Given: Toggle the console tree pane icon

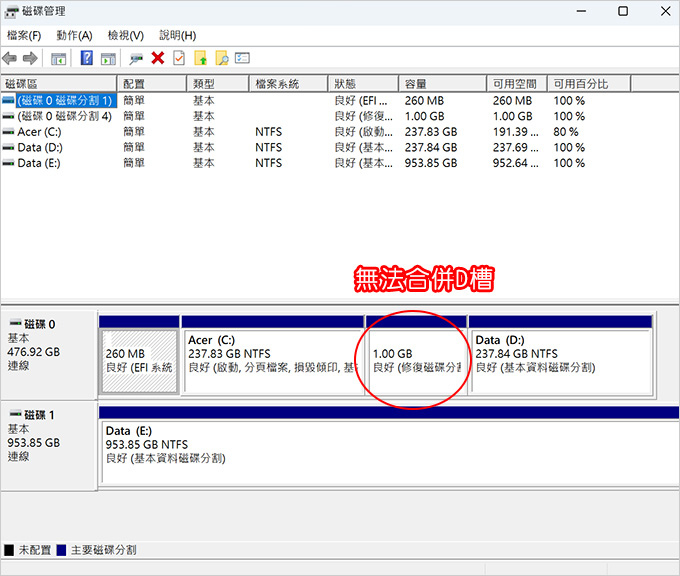Looking at the screenshot, I should (x=59, y=59).
